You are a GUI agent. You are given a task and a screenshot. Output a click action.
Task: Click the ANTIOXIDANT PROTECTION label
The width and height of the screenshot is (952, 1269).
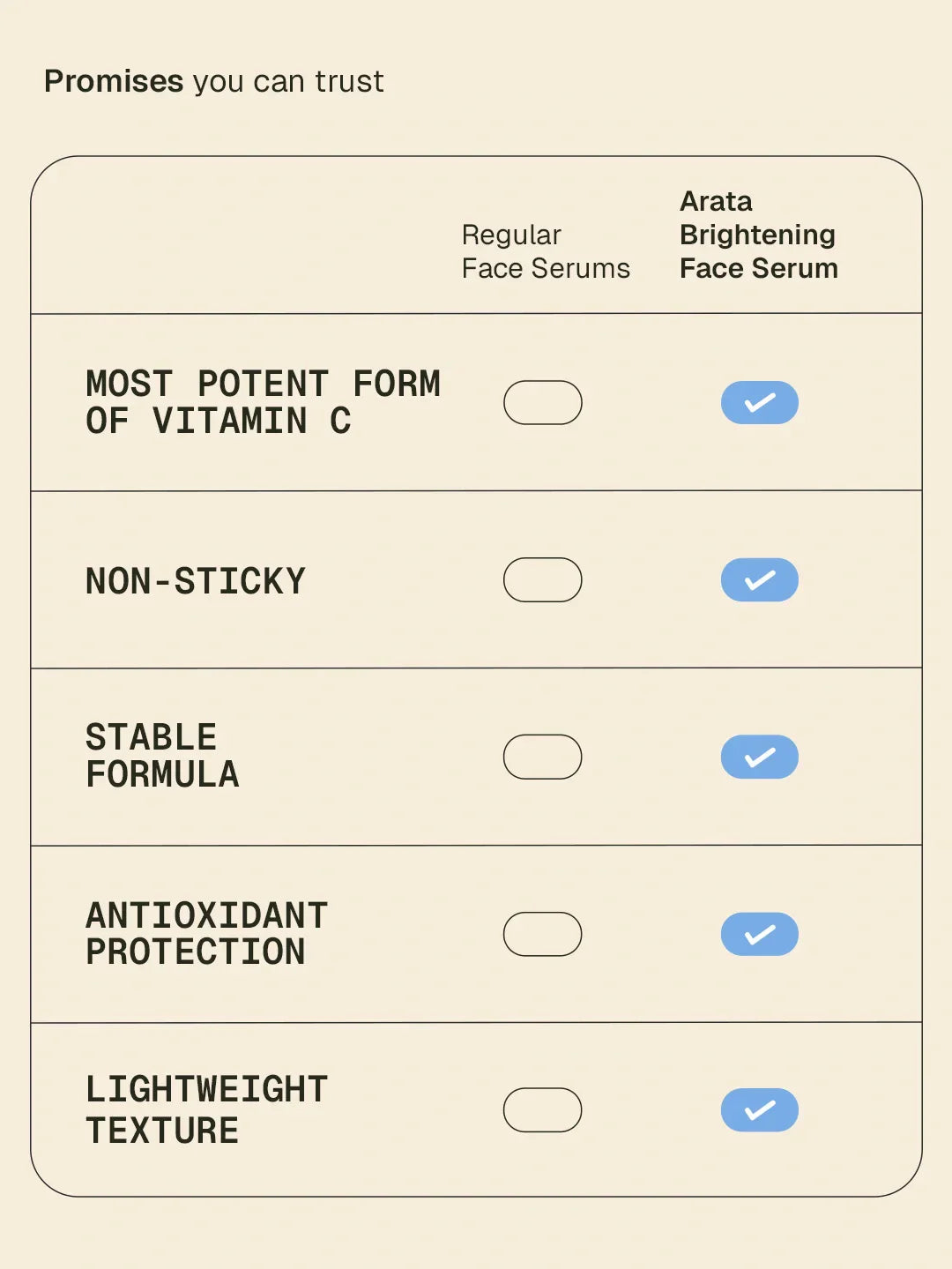point(207,933)
